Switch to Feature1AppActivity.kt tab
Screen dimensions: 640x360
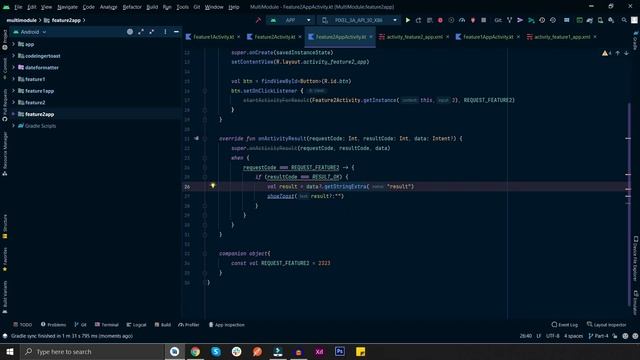pos(488,37)
